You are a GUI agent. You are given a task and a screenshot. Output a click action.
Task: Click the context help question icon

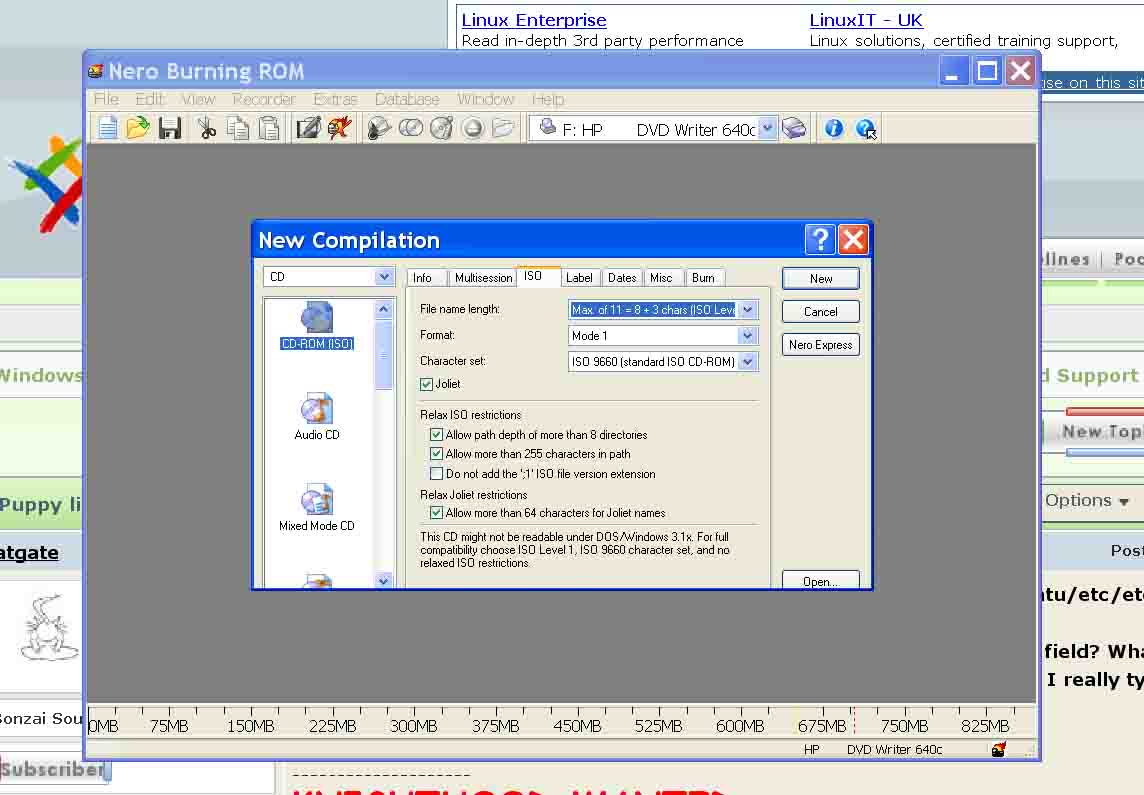point(865,128)
